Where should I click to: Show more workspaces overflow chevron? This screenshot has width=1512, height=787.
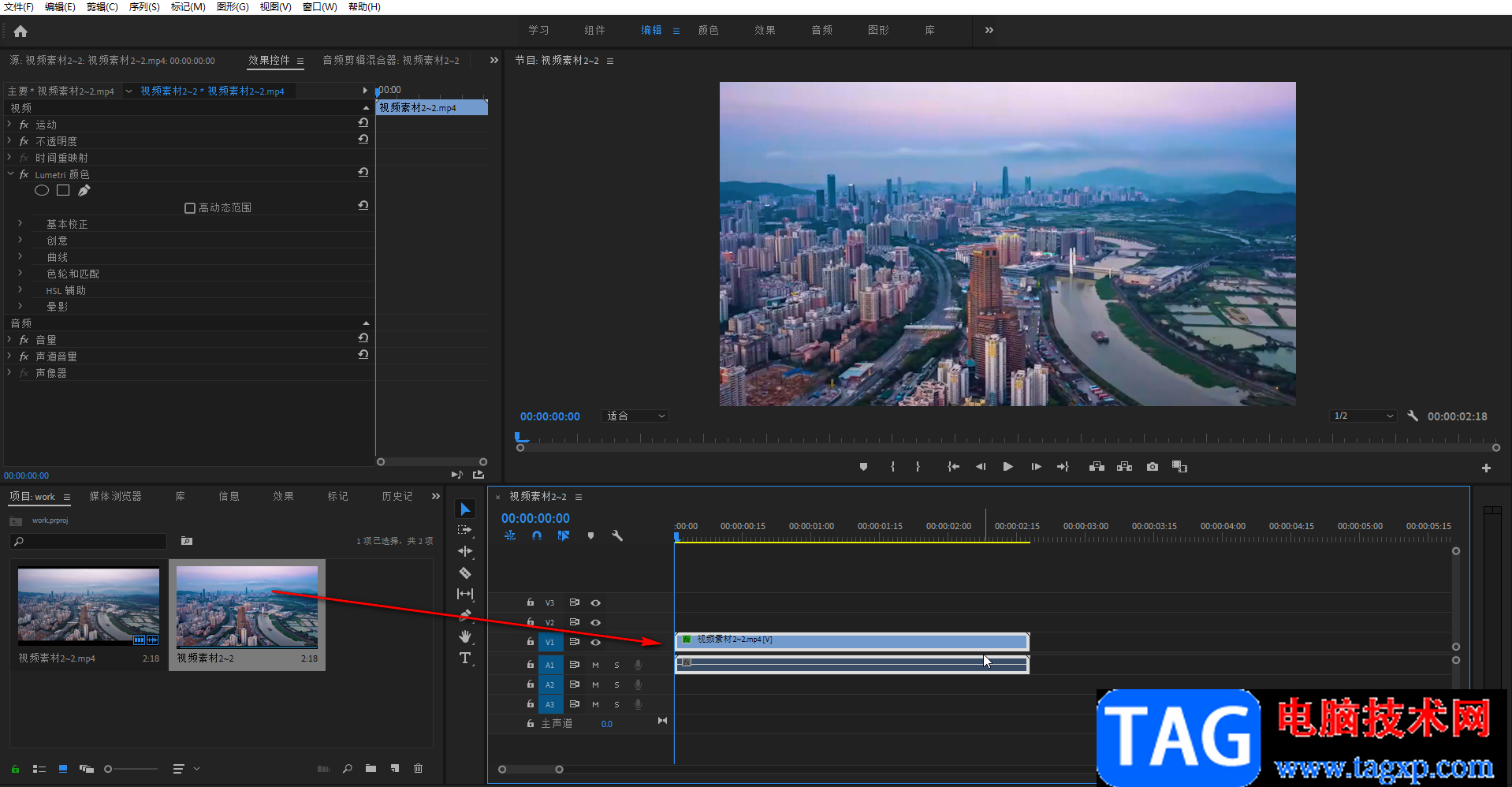[x=989, y=30]
